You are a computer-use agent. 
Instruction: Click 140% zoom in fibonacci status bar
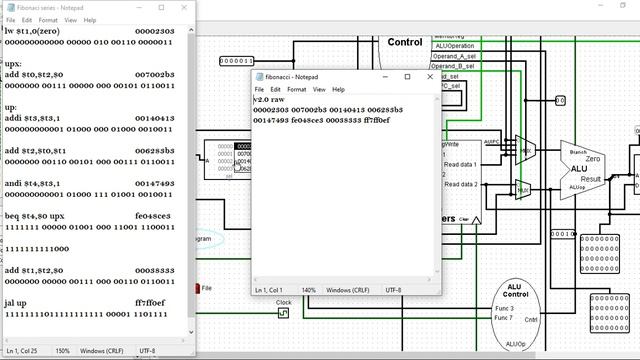(x=309, y=290)
